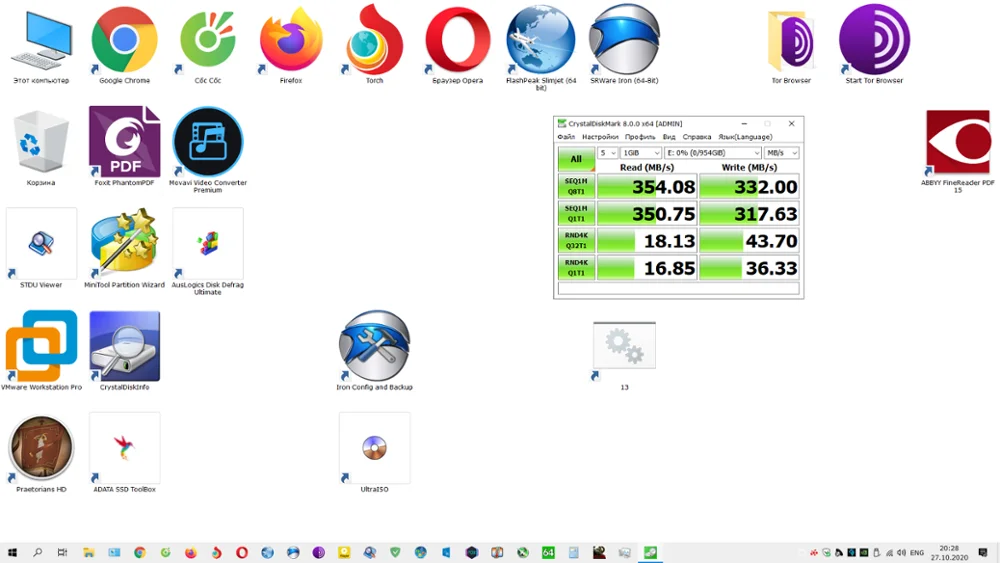Open the Профиль menu
Screen dimensions: 1000x563
640,137
